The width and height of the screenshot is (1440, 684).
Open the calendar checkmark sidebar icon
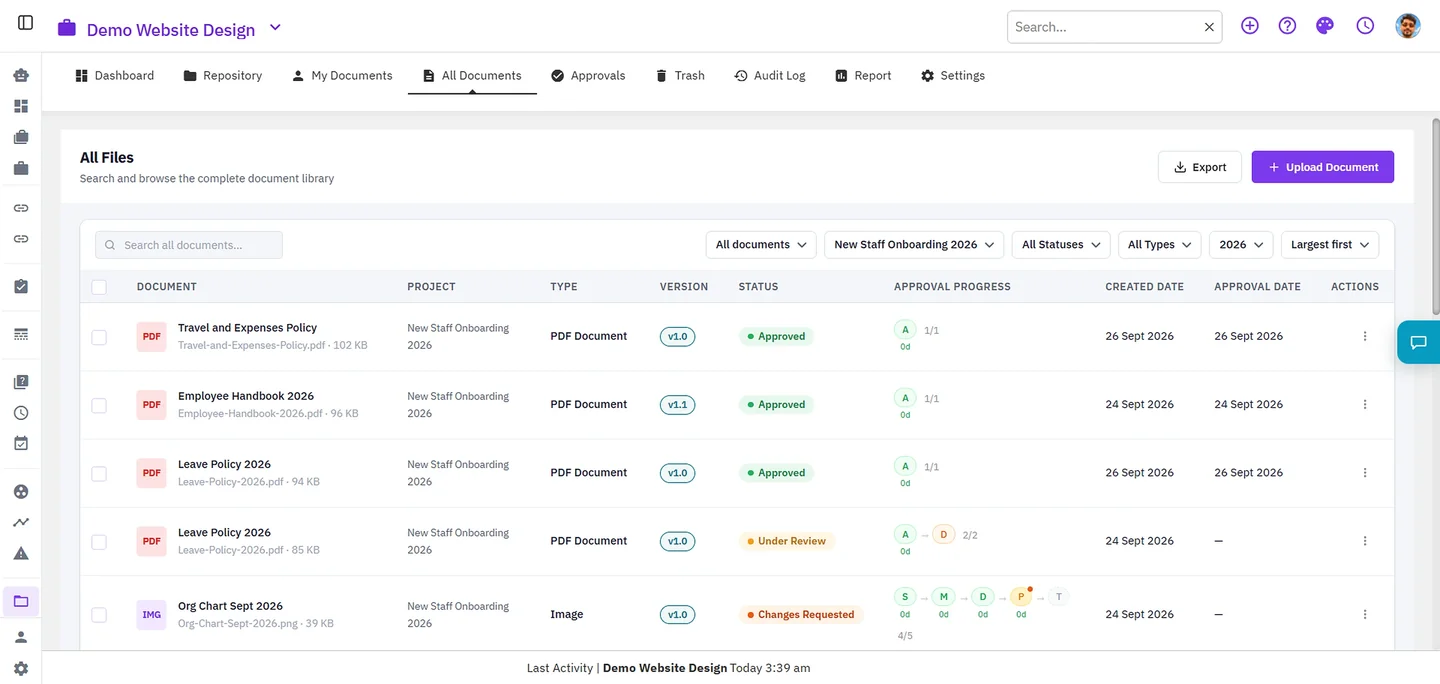[21, 443]
